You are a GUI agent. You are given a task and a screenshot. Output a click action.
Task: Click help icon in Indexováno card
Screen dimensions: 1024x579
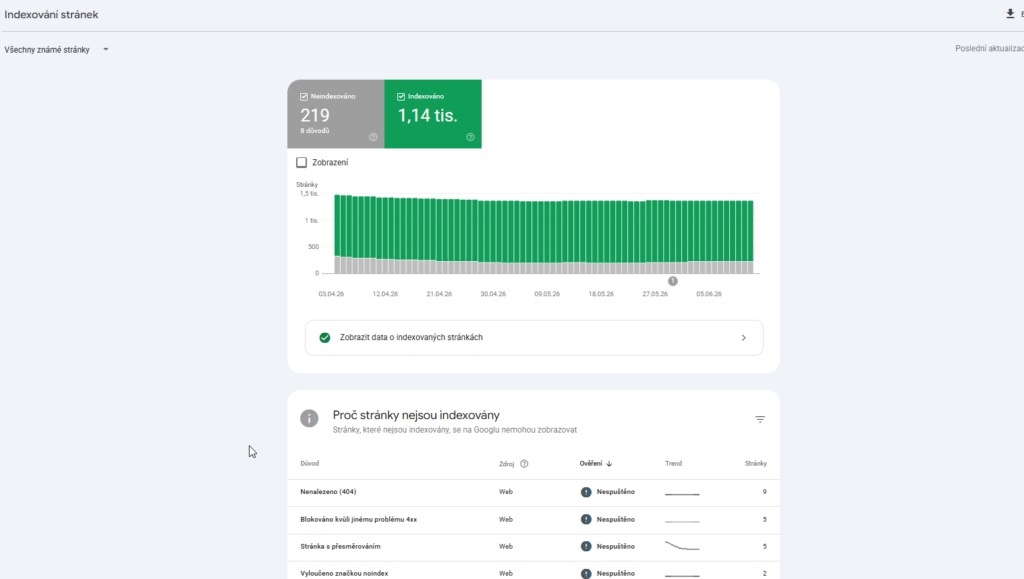coord(470,137)
